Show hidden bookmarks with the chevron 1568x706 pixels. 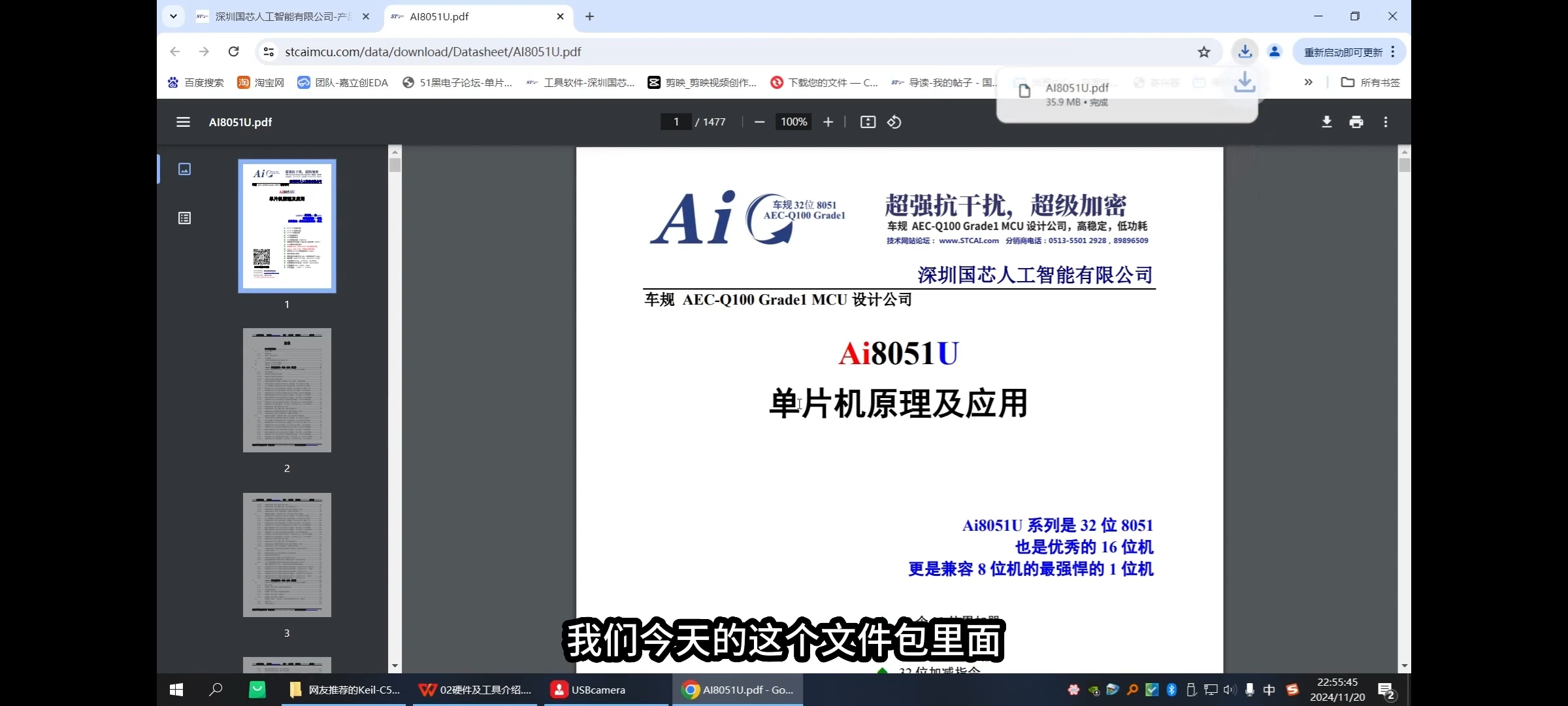click(x=1308, y=82)
